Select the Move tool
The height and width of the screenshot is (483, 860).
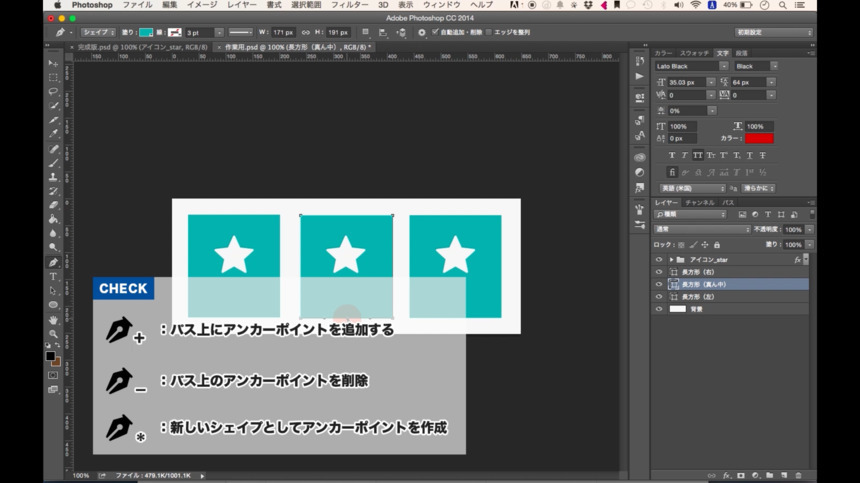pos(53,63)
